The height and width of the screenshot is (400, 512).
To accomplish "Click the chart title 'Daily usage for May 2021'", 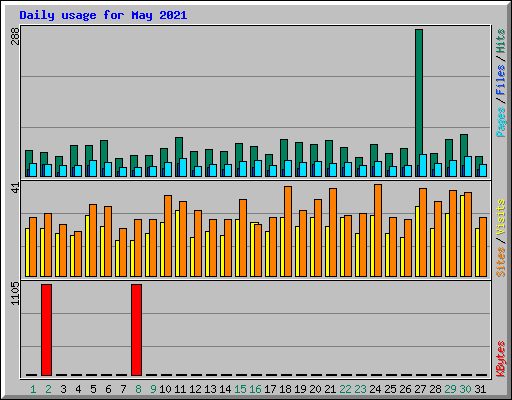I will pyautogui.click(x=103, y=15).
